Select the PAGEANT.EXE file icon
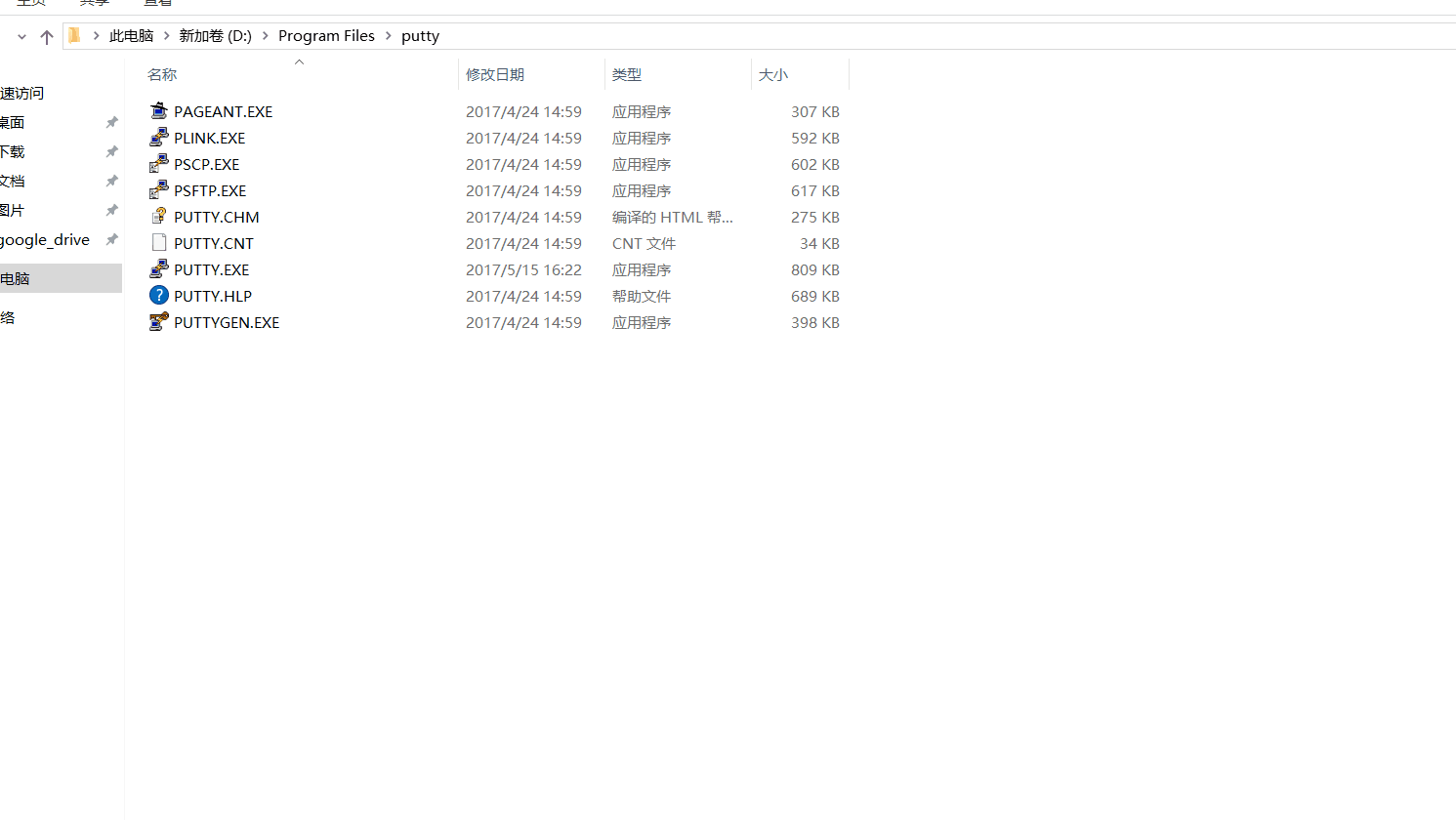This screenshot has height=820, width=1456. (159, 110)
